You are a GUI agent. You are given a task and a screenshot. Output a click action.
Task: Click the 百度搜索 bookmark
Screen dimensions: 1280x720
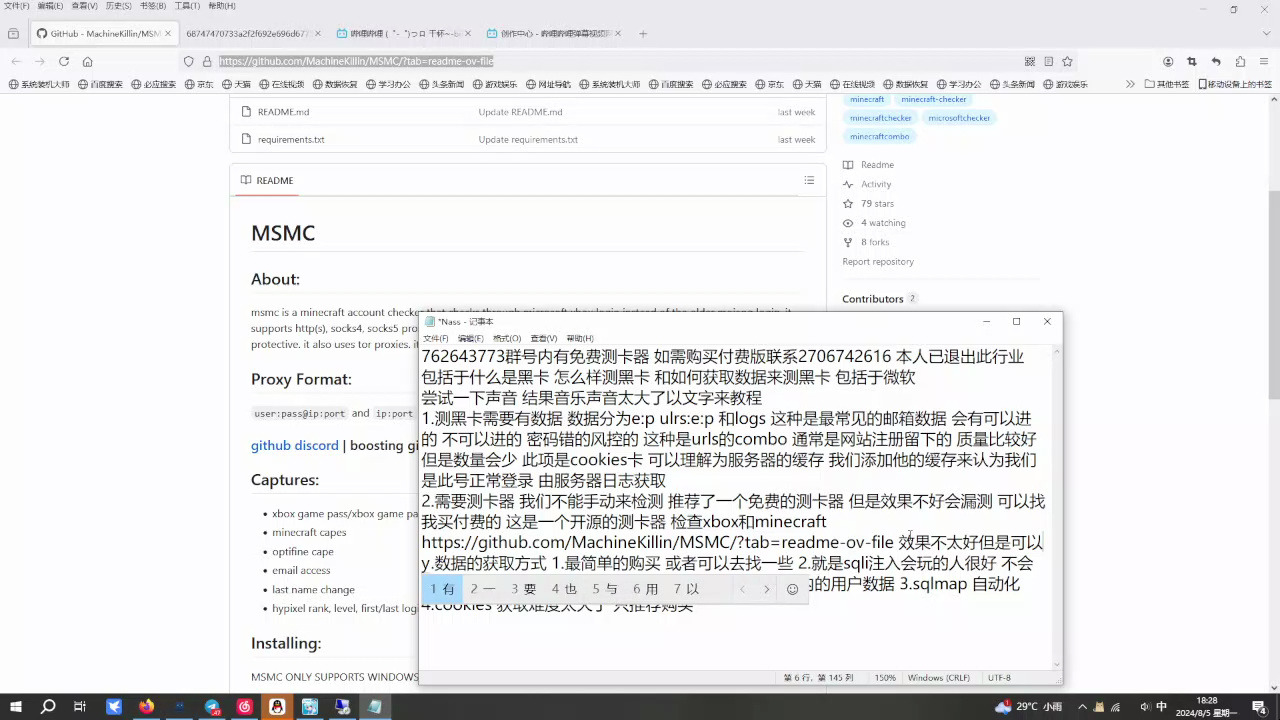[x=100, y=84]
